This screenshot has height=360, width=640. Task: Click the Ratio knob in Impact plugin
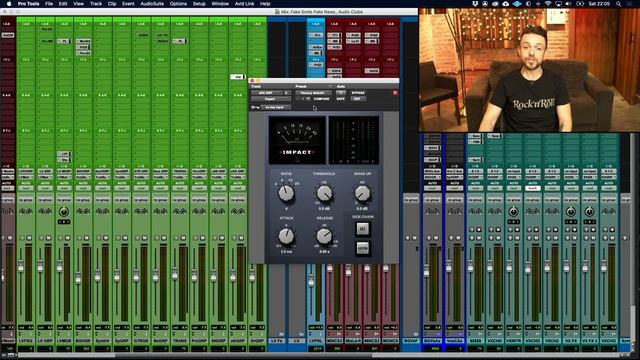pyautogui.click(x=286, y=193)
